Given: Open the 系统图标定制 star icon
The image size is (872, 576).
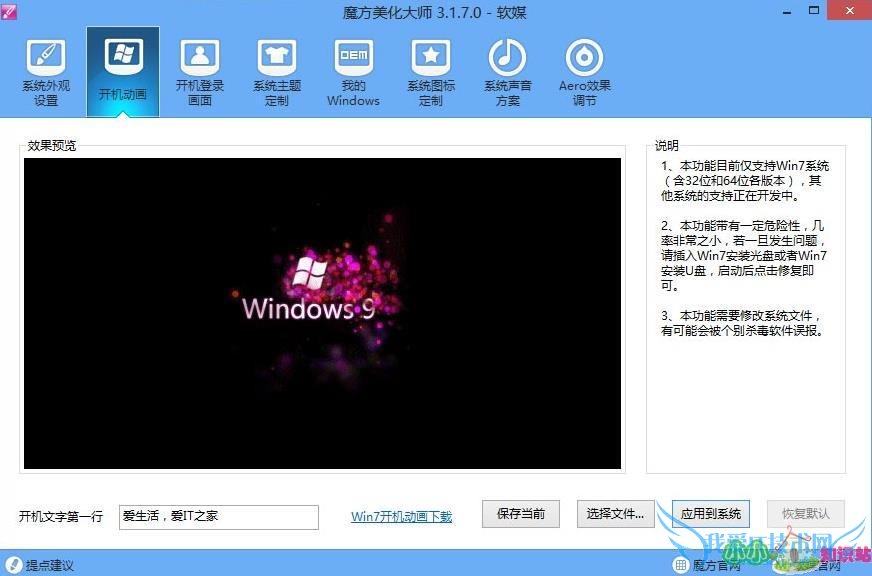Looking at the screenshot, I should point(431,72).
